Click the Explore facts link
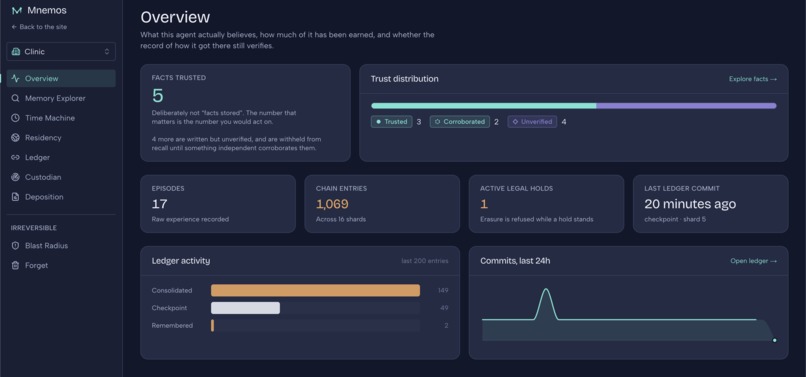Screen dimensions: 806x377 click(x=753, y=79)
